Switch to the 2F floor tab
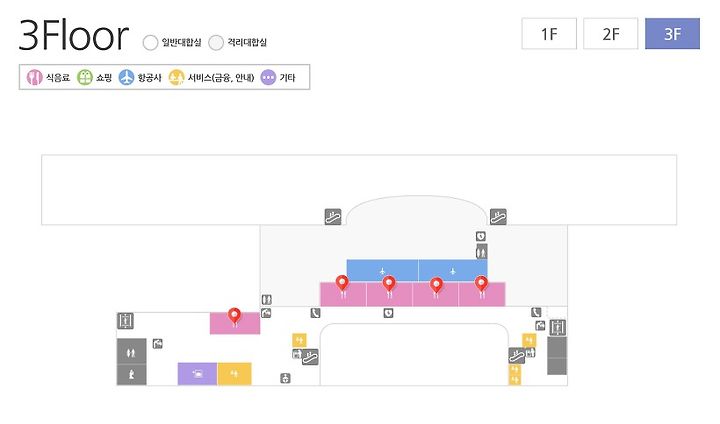720x424 pixels. click(x=611, y=34)
